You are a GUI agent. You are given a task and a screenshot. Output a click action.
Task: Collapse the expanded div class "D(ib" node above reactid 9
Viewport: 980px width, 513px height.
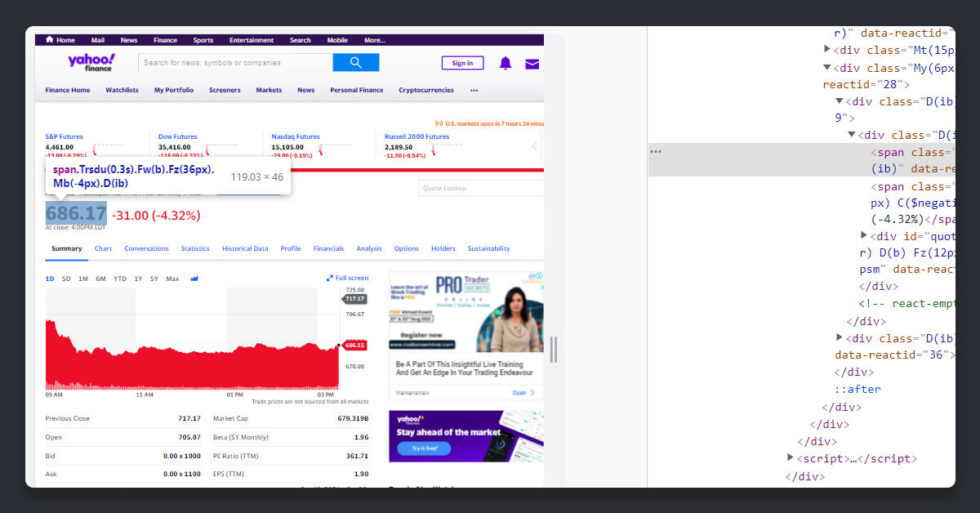click(x=839, y=101)
